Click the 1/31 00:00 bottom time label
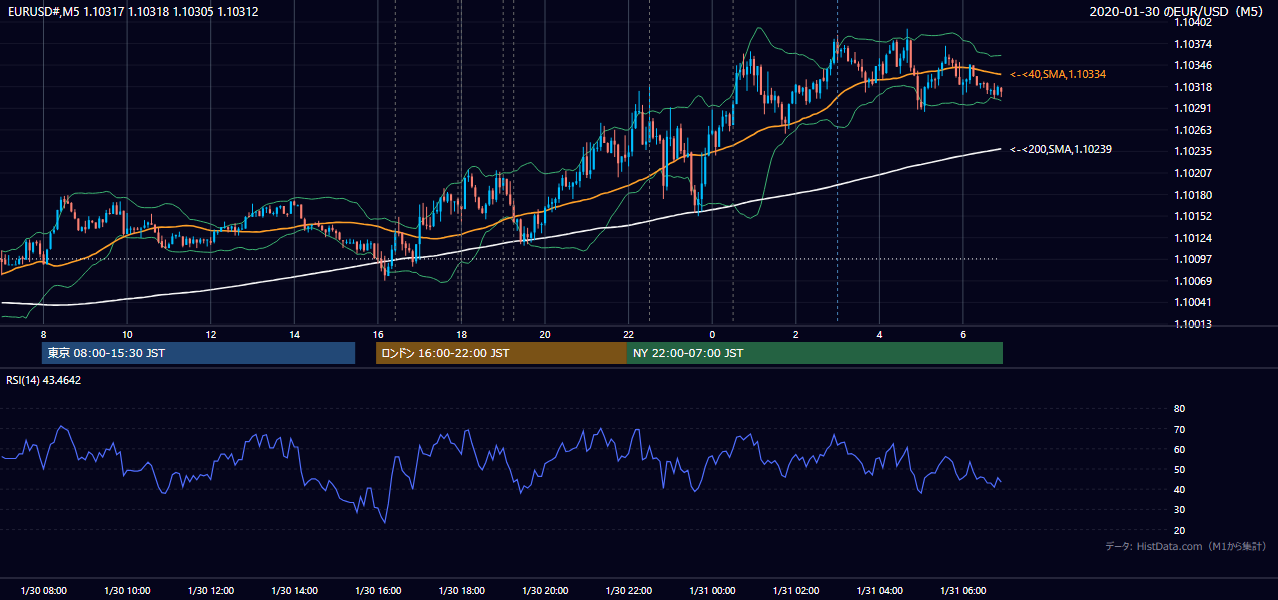The image size is (1278, 600). pyautogui.click(x=712, y=591)
